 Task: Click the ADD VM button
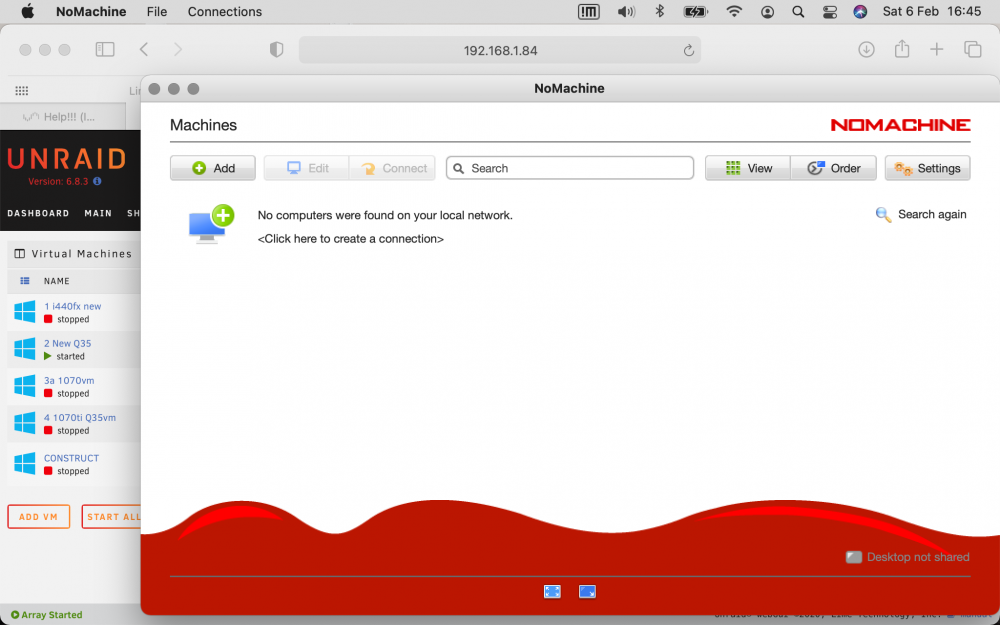[x=38, y=517]
